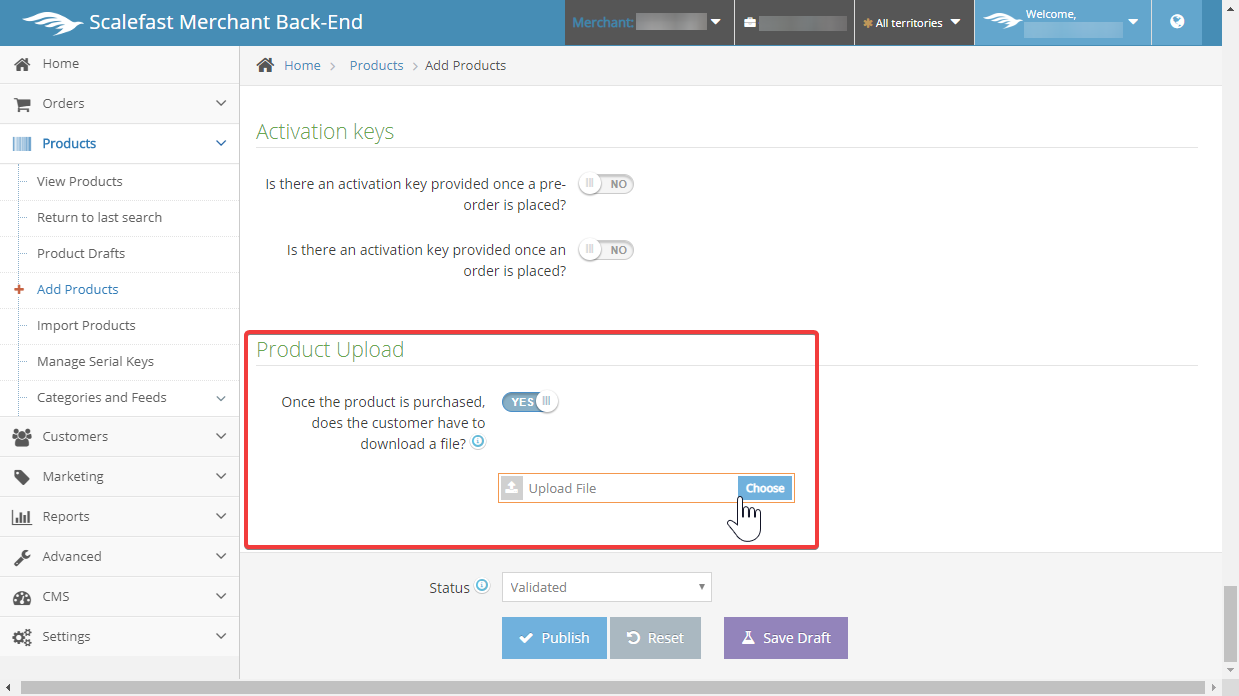Click the home icon in breadcrumb
The height and width of the screenshot is (696, 1239).
(x=265, y=65)
